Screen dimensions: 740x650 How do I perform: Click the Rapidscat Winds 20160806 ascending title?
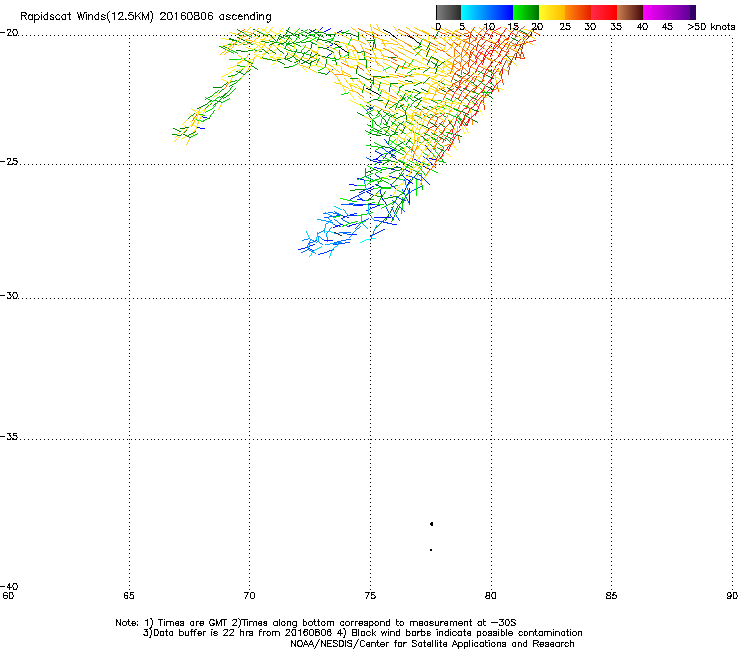[x=146, y=17]
